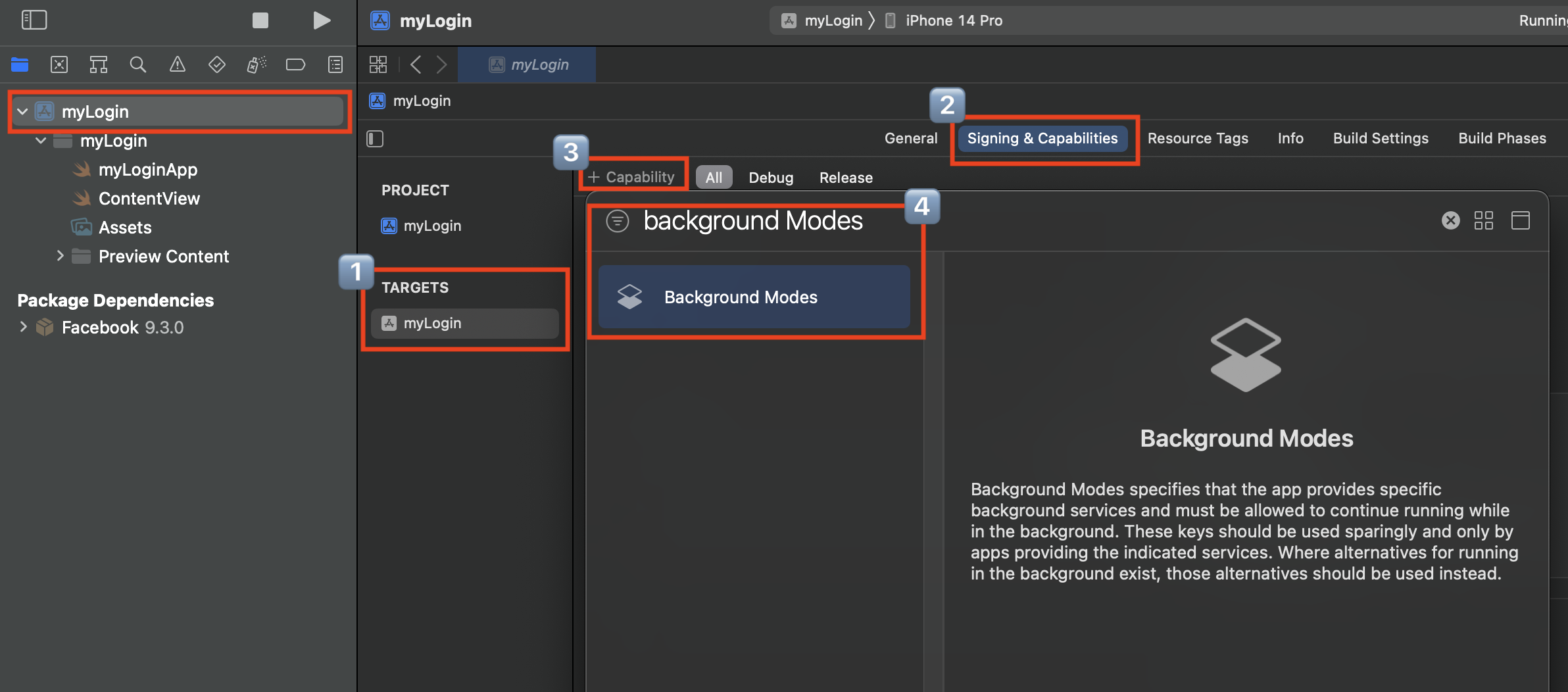Select Background Modes capability result

pyautogui.click(x=754, y=297)
